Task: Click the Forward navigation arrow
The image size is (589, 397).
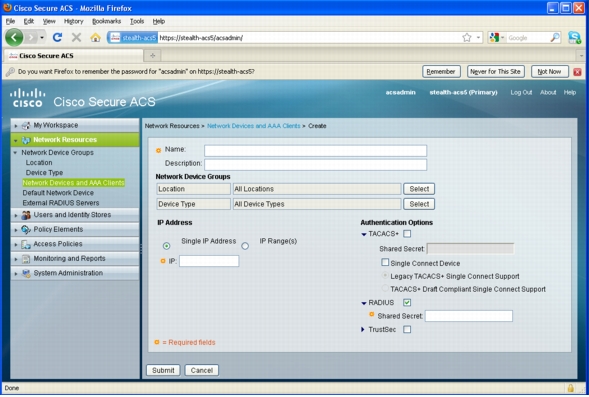Action: (32, 38)
